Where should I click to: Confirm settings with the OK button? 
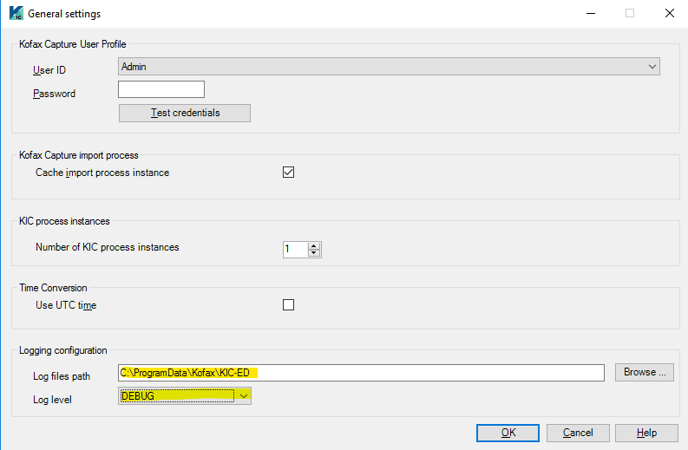click(x=508, y=433)
